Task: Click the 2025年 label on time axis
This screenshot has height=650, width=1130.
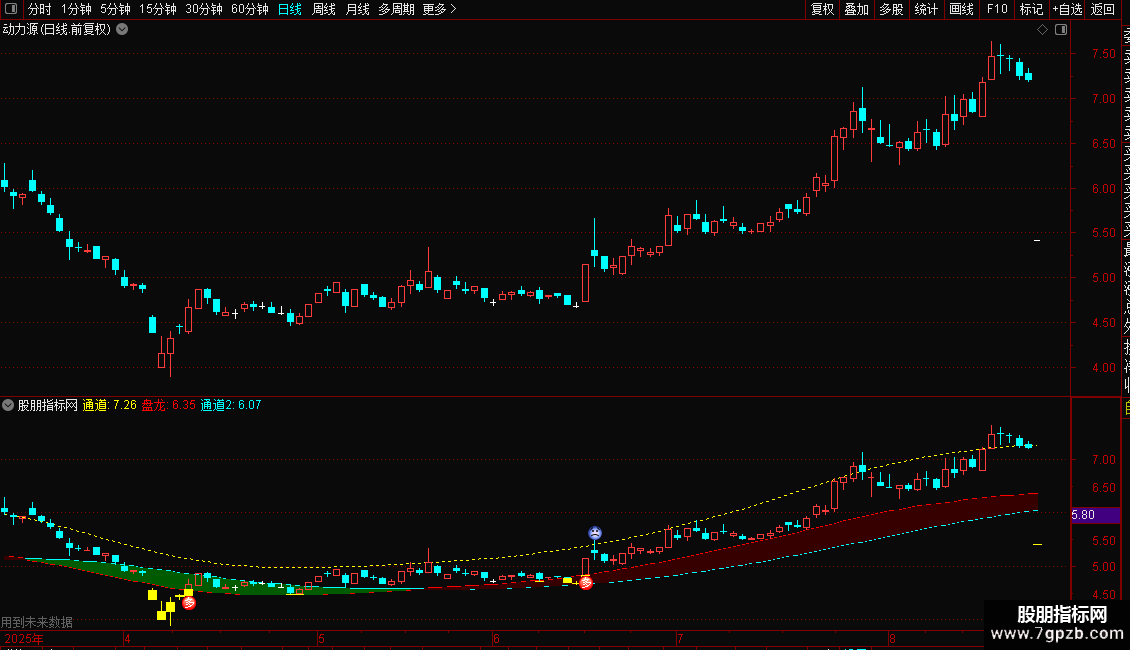Action: click(x=24, y=639)
